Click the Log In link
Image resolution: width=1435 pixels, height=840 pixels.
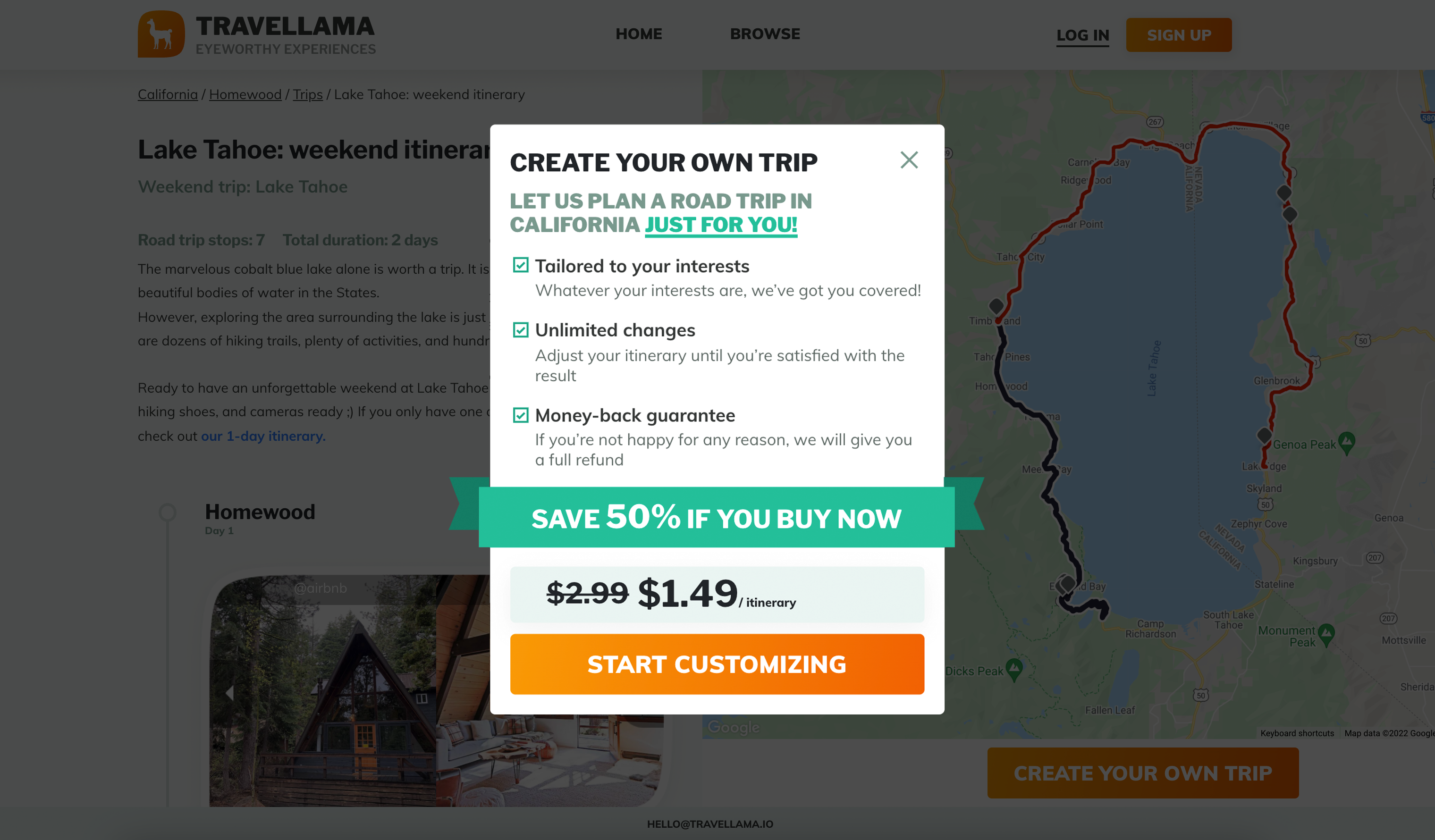(x=1082, y=35)
